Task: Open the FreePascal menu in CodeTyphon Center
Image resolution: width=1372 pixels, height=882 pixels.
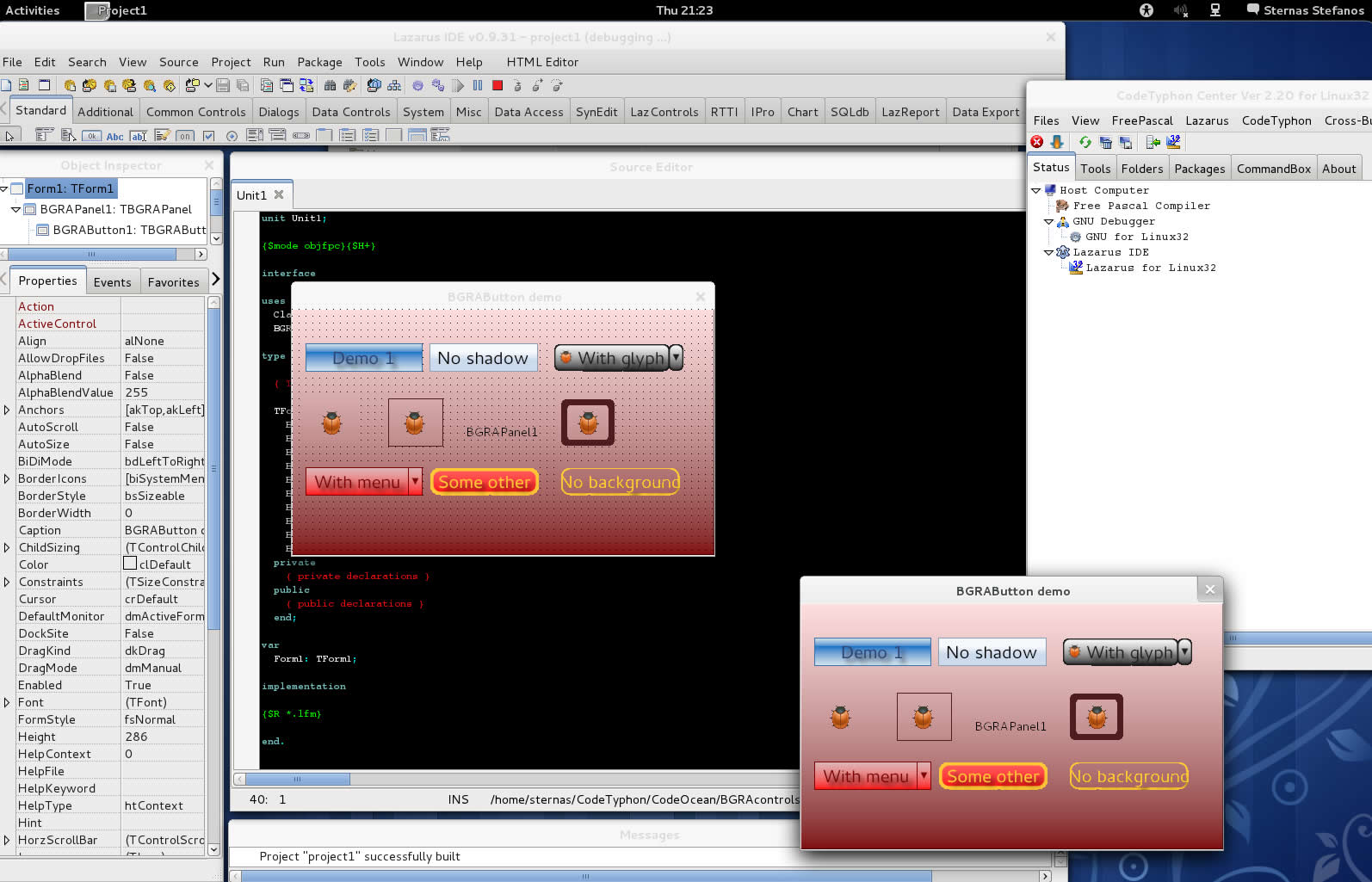Action: (x=1142, y=120)
